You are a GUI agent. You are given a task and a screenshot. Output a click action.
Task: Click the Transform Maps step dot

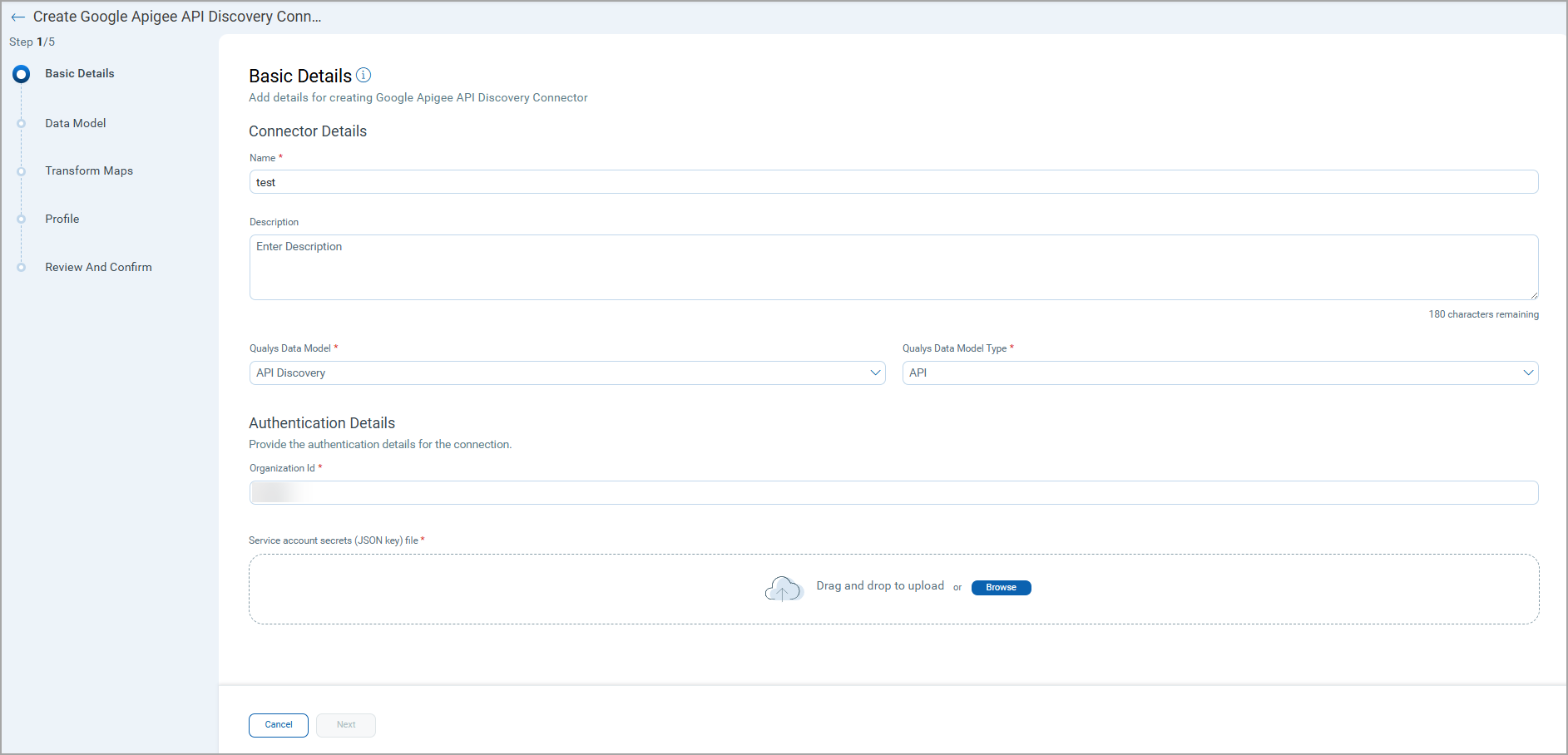point(22,171)
